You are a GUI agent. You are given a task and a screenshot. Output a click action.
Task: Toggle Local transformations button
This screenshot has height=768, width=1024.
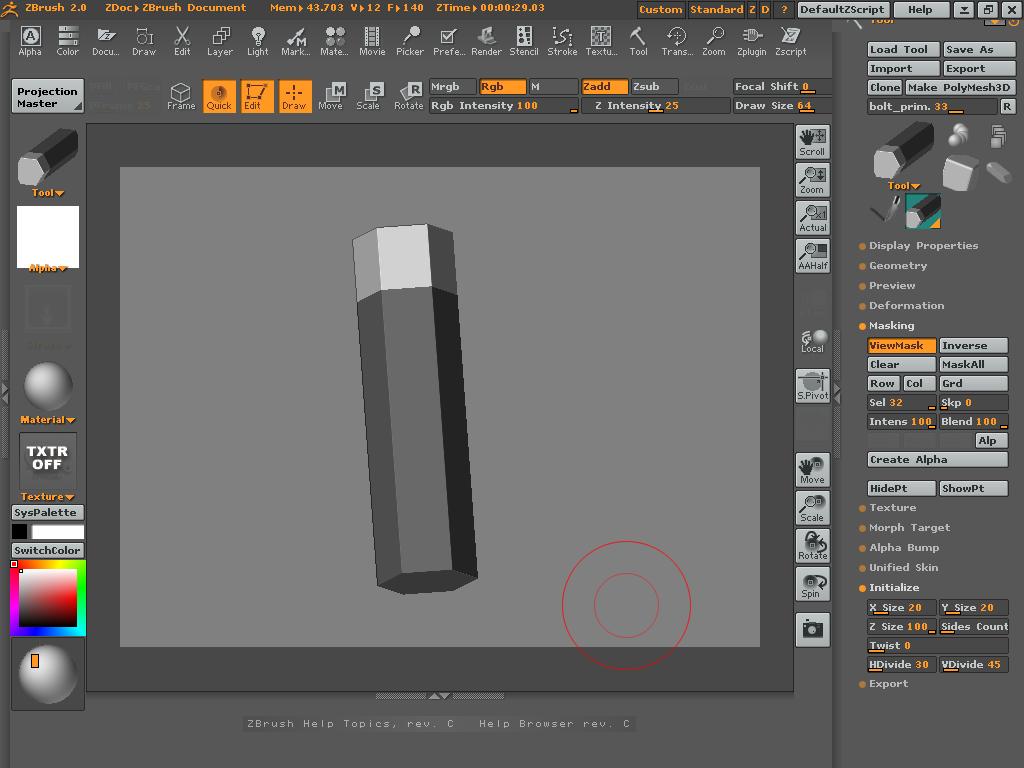point(812,340)
